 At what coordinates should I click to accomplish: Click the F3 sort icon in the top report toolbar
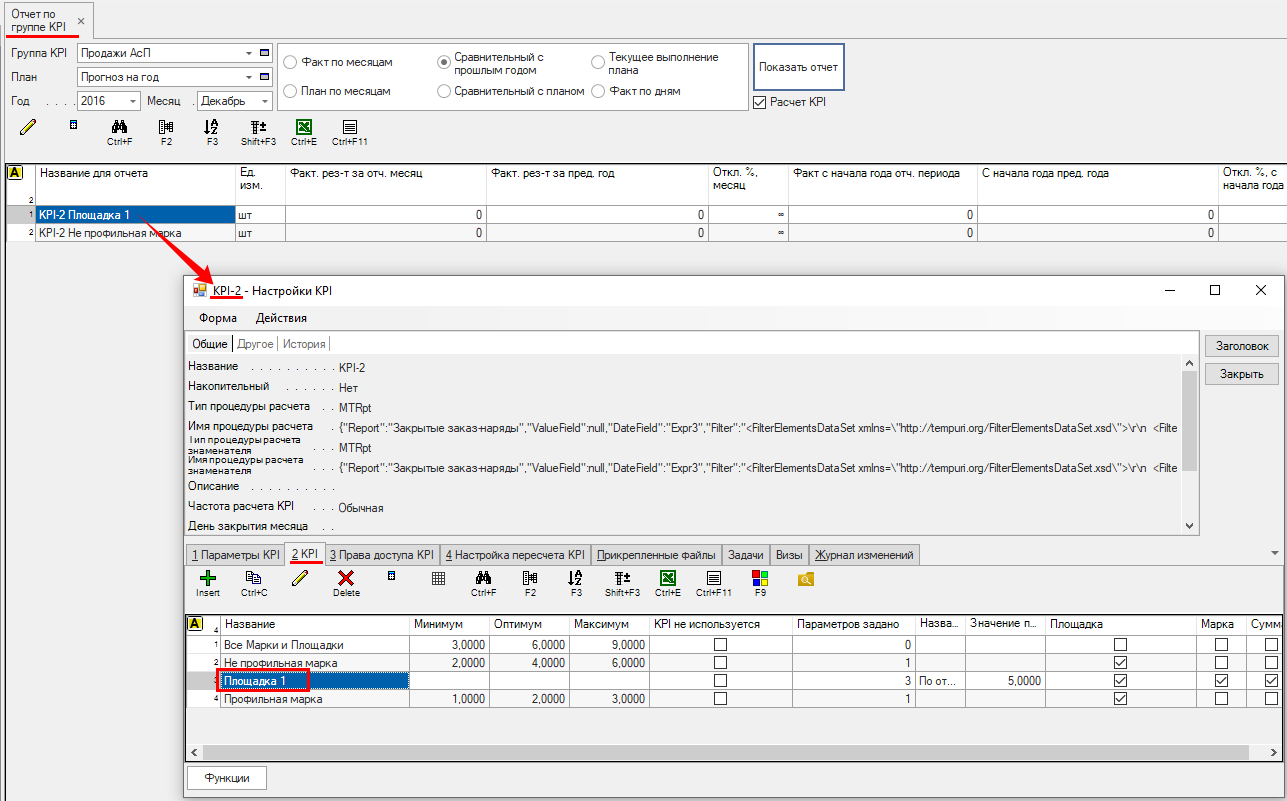[x=211, y=127]
